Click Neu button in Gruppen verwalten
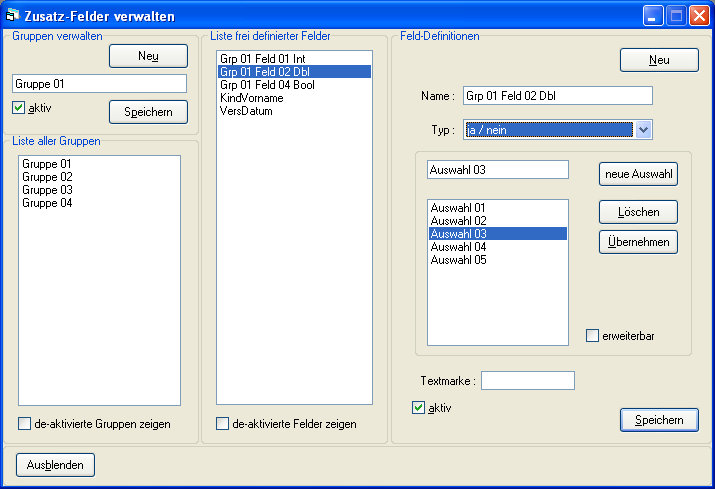This screenshot has height=489, width=715. [x=148, y=56]
